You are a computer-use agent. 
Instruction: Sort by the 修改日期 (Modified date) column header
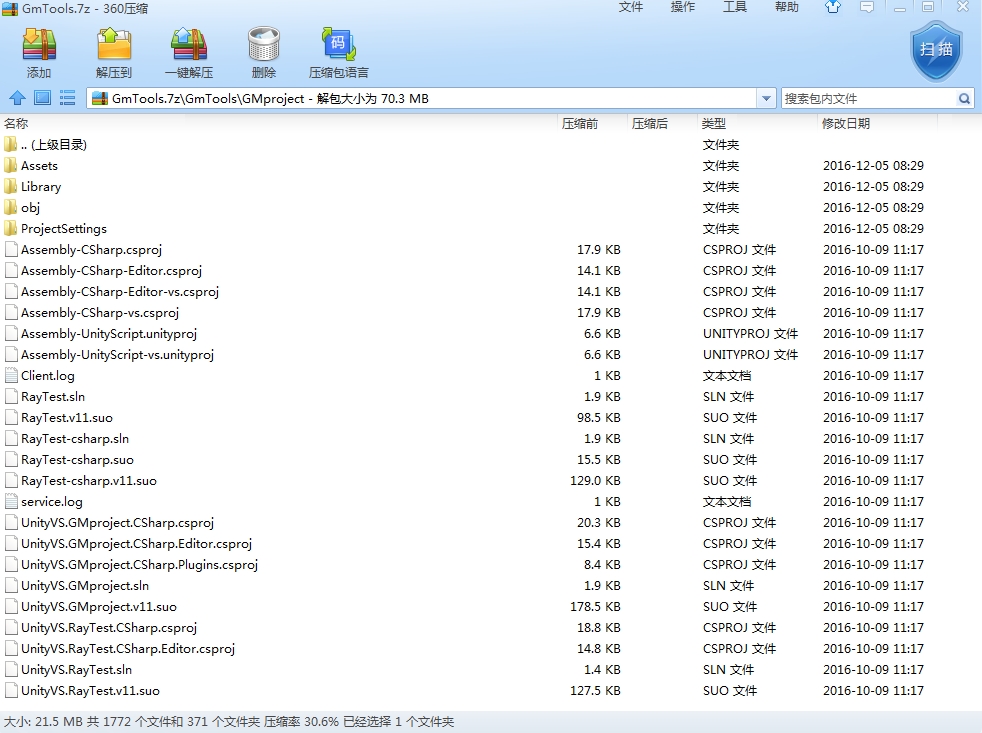pyautogui.click(x=846, y=124)
